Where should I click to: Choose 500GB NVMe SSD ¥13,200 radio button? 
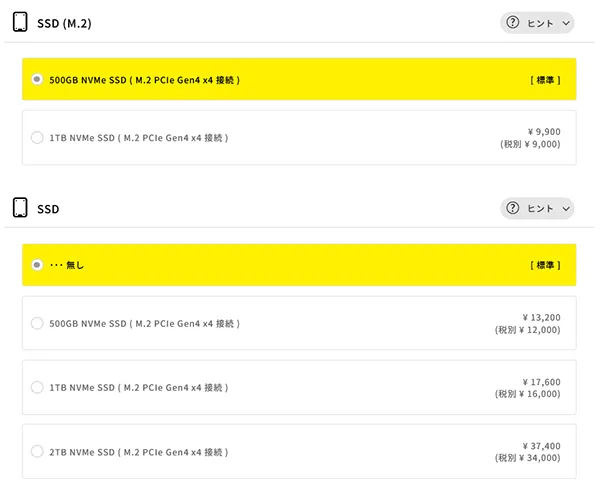37,323
